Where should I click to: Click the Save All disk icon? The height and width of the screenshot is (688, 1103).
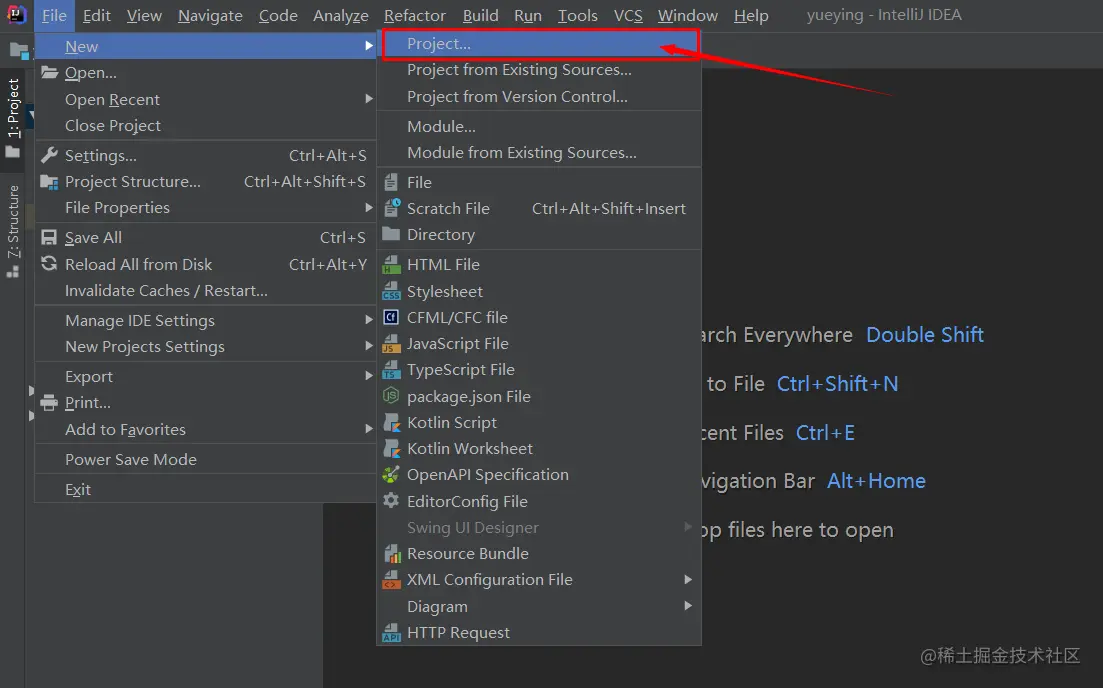[49, 237]
